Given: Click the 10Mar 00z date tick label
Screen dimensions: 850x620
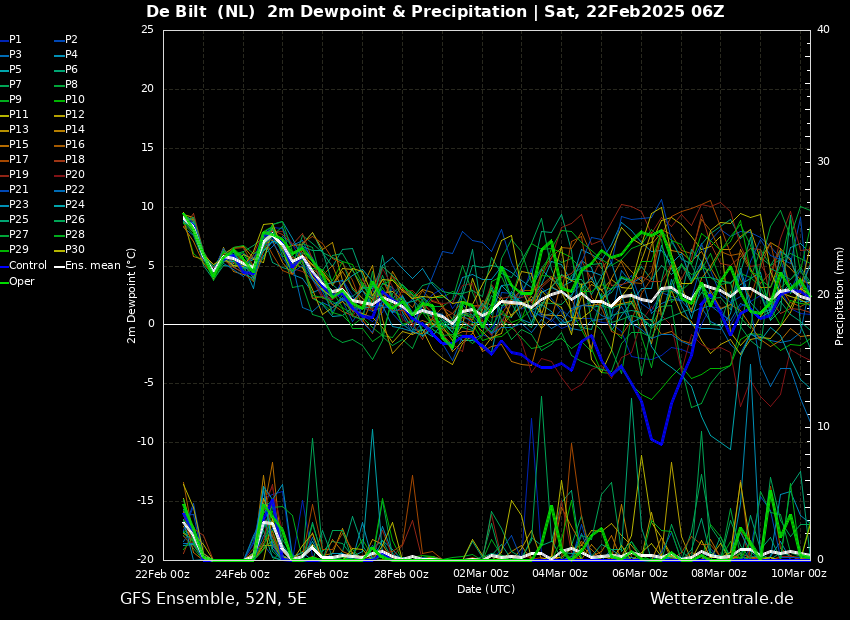Looking at the screenshot, I should tap(799, 573).
